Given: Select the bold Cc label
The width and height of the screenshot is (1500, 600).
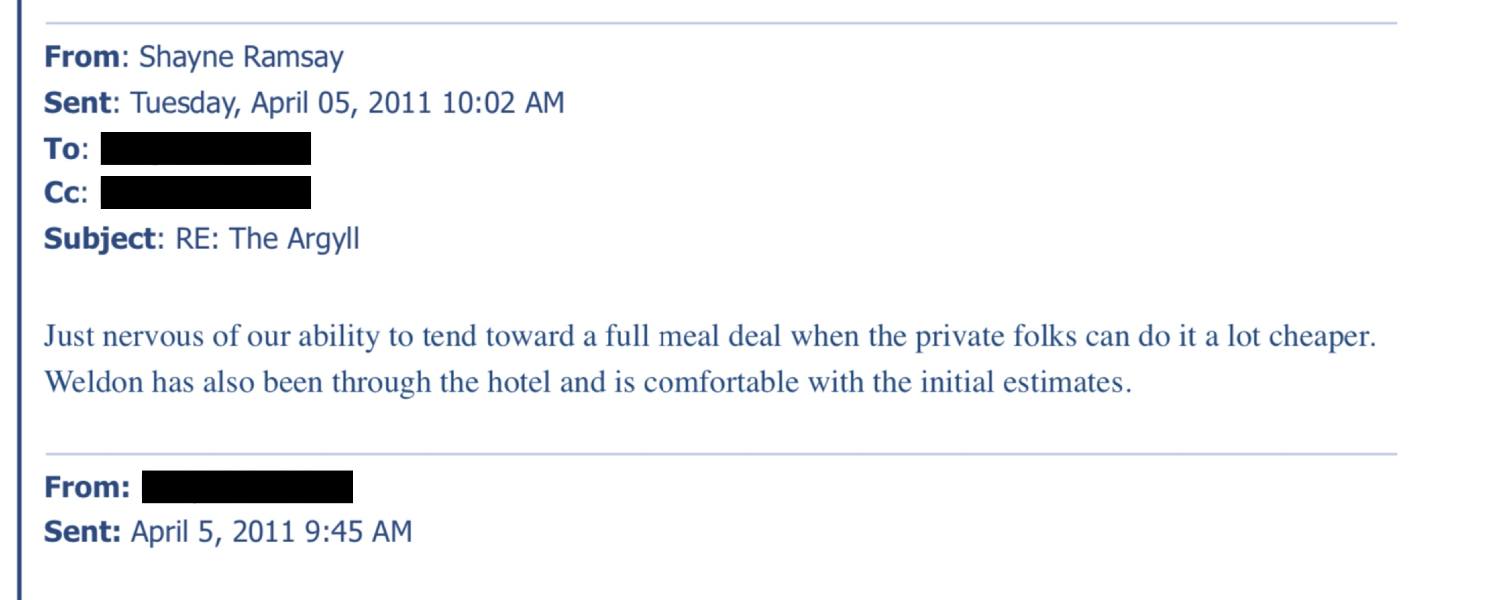Looking at the screenshot, I should pos(62,193).
